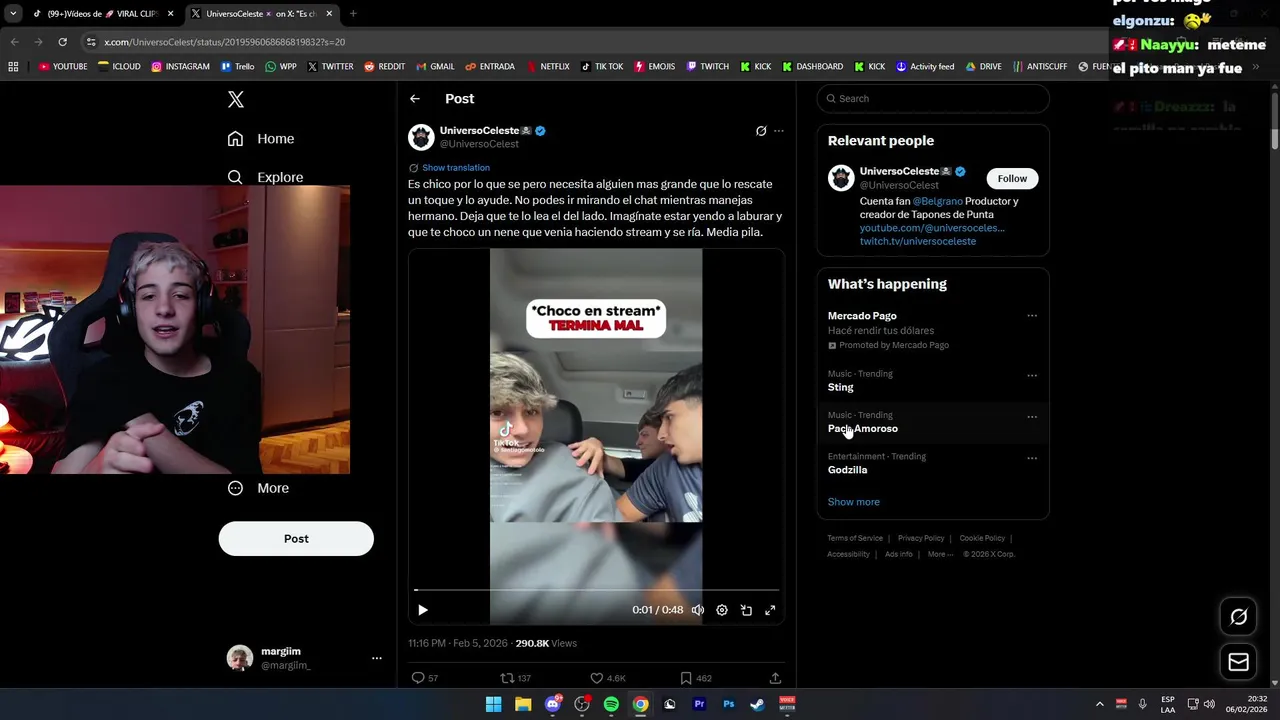Open the three-dot menu beside Sting

pos(1032,376)
